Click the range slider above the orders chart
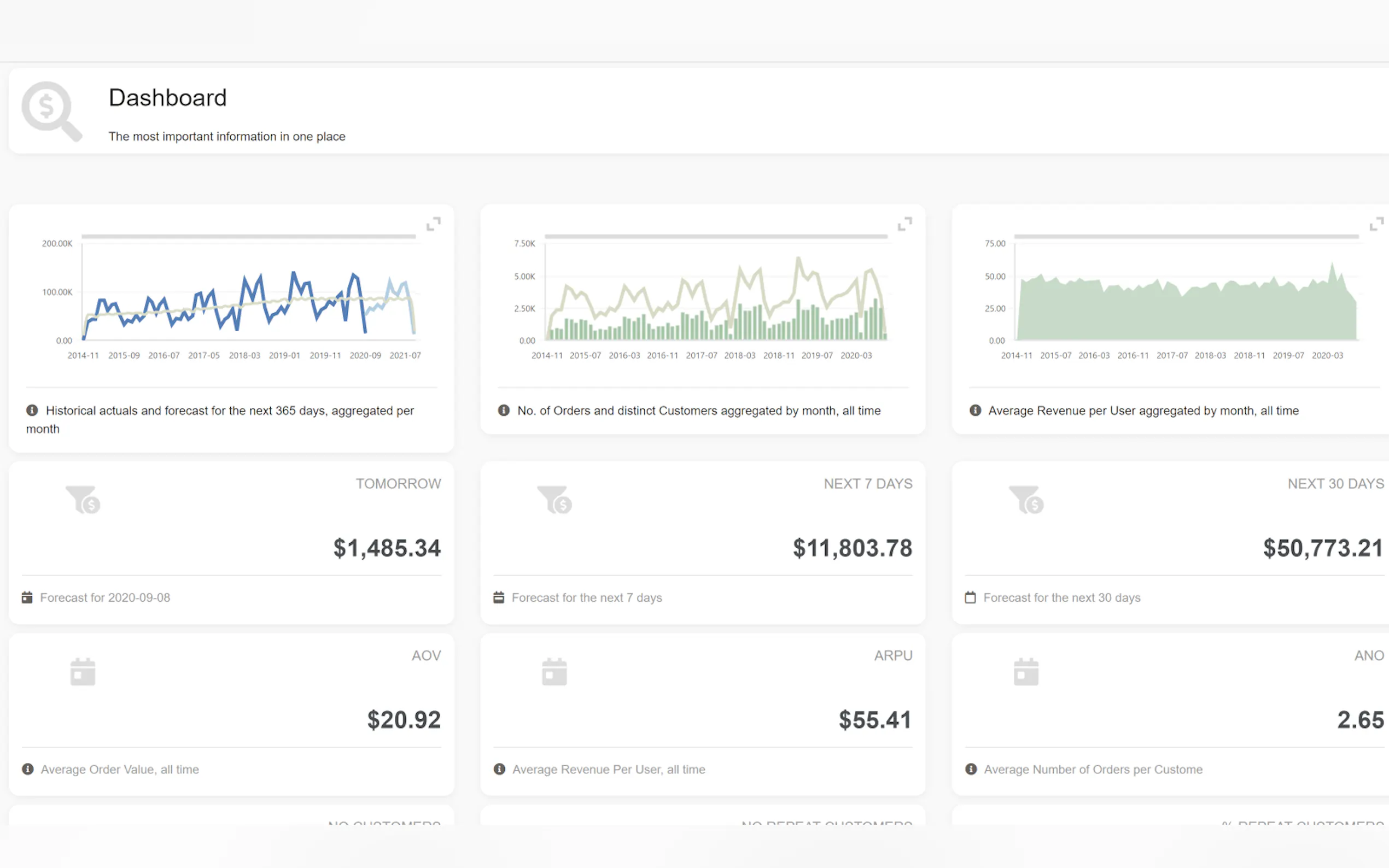Viewport: 1389px width, 868px height. pos(715,236)
